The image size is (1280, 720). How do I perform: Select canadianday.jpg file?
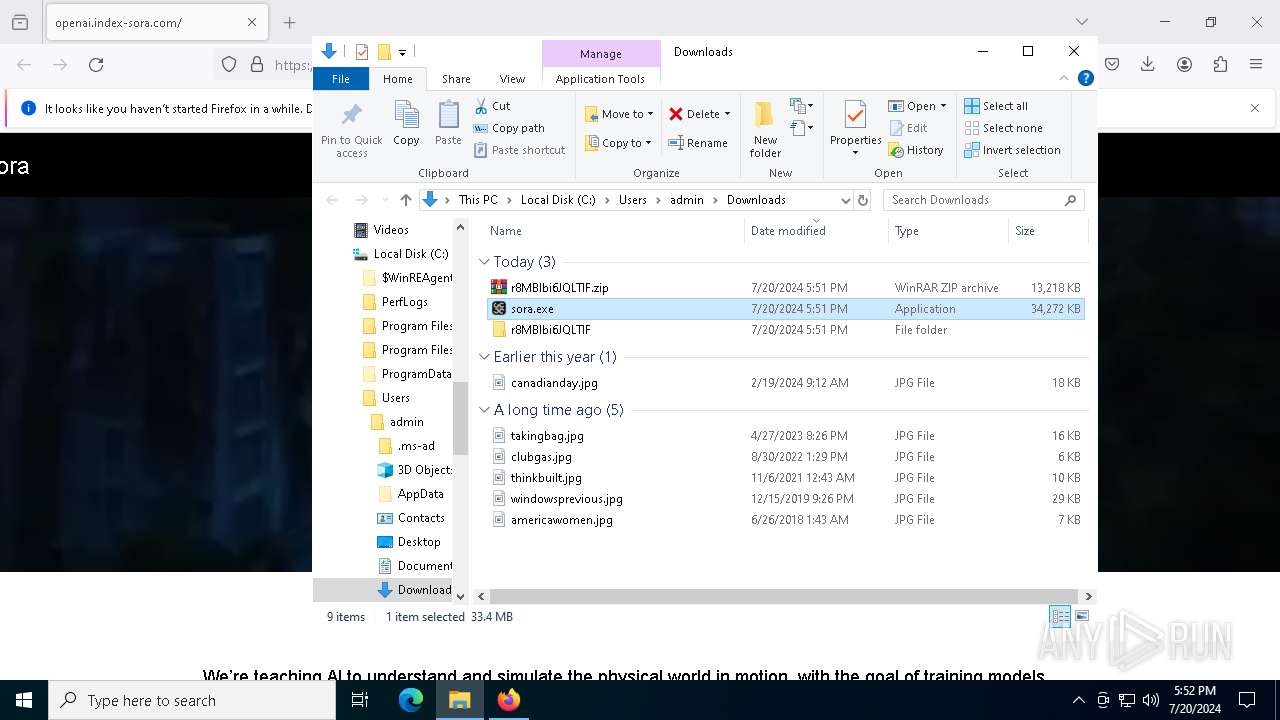pyautogui.click(x=786, y=383)
